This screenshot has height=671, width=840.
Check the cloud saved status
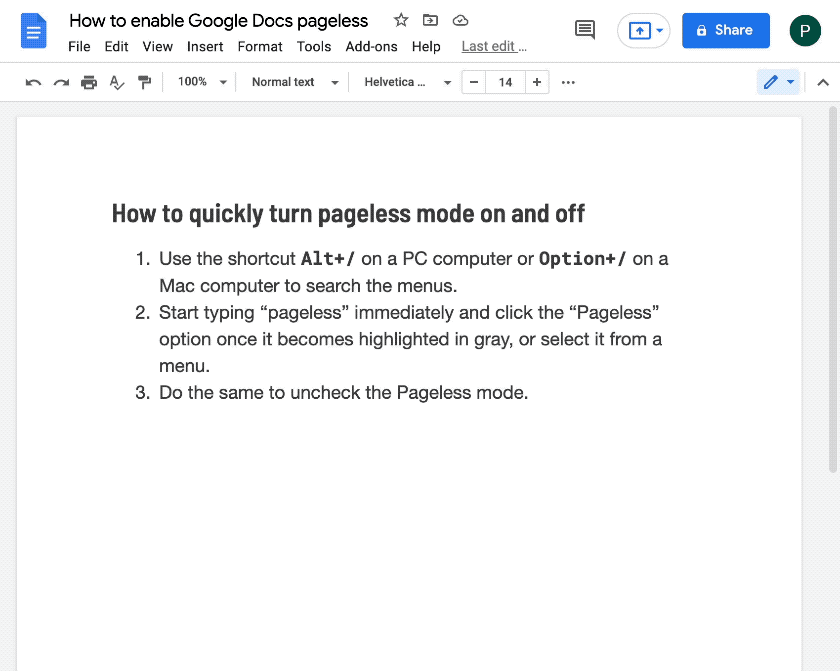click(x=460, y=20)
